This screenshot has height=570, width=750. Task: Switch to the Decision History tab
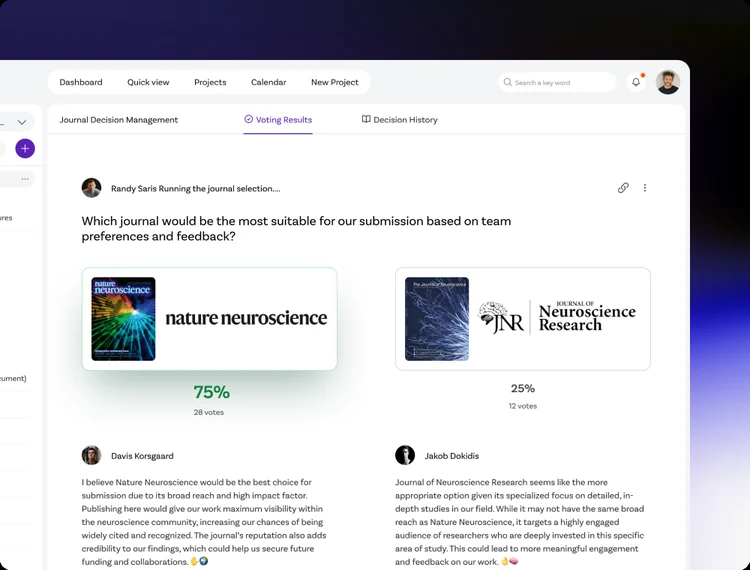pos(399,120)
